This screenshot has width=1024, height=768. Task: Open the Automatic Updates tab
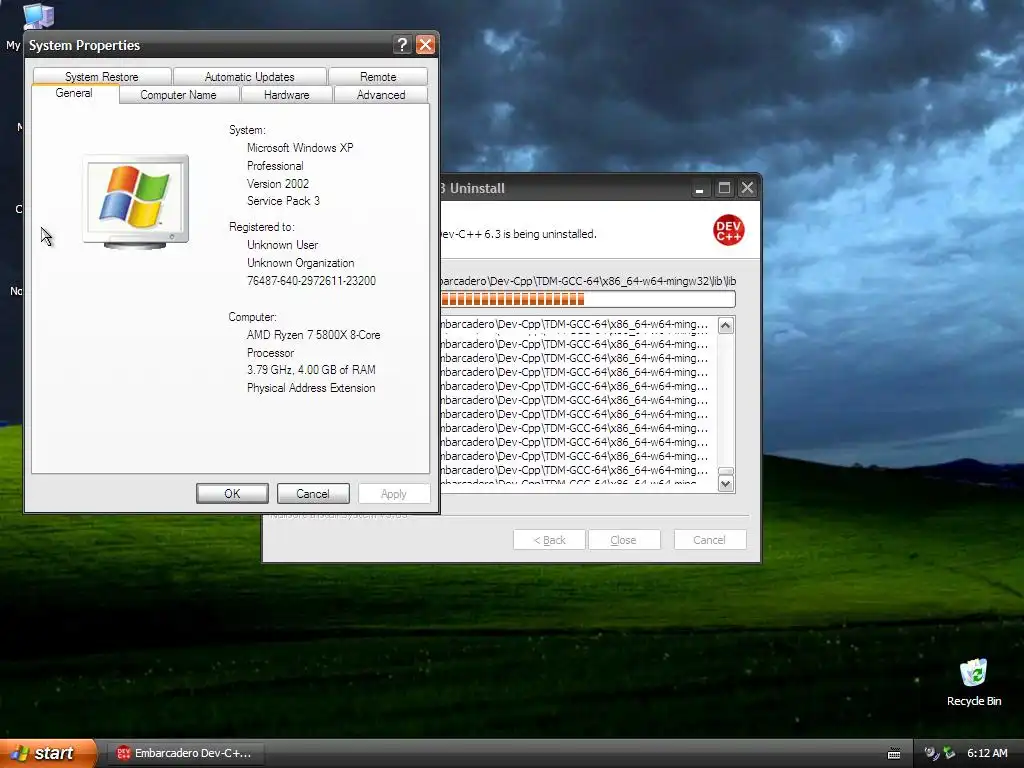249,76
